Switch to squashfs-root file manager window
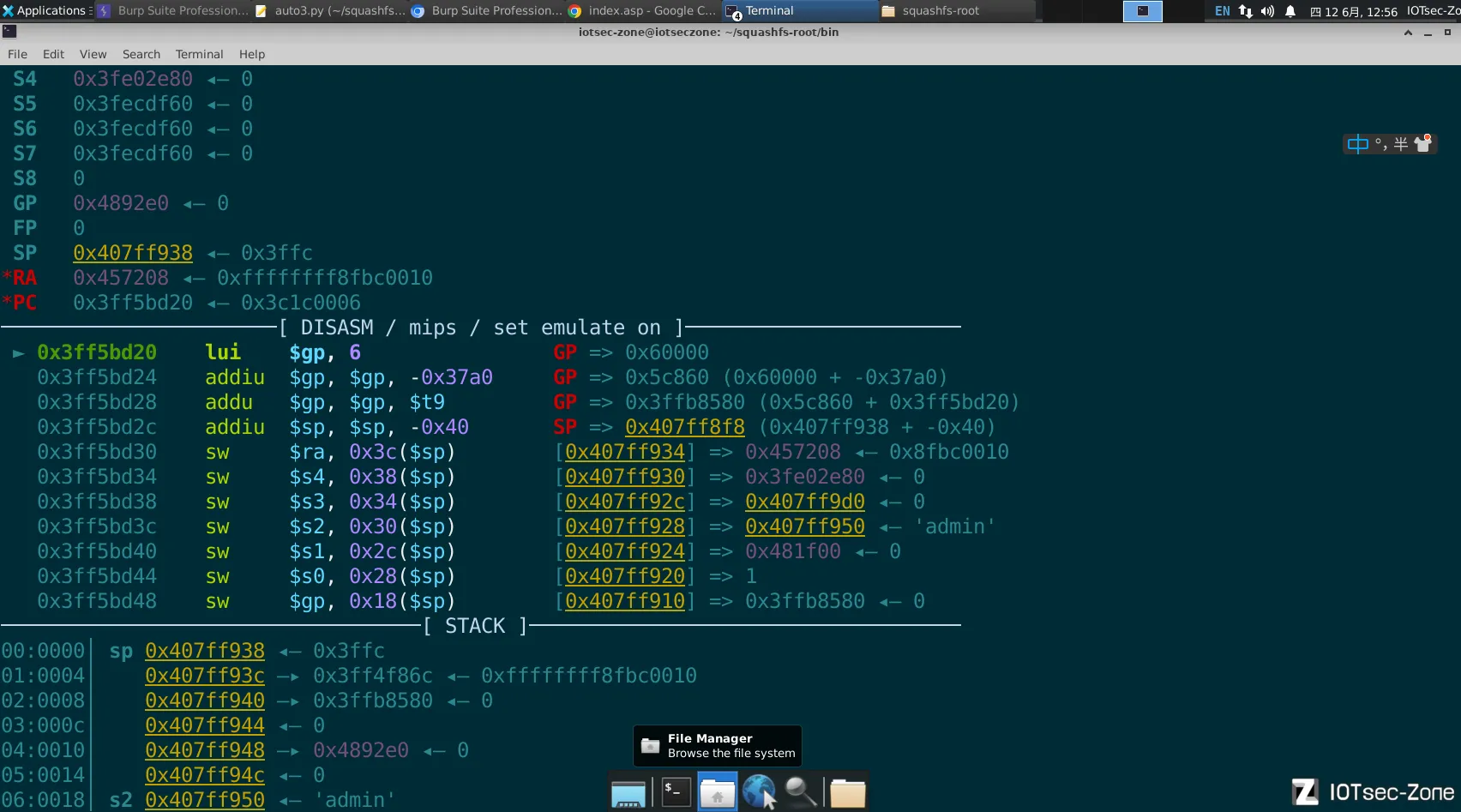 [x=958, y=10]
